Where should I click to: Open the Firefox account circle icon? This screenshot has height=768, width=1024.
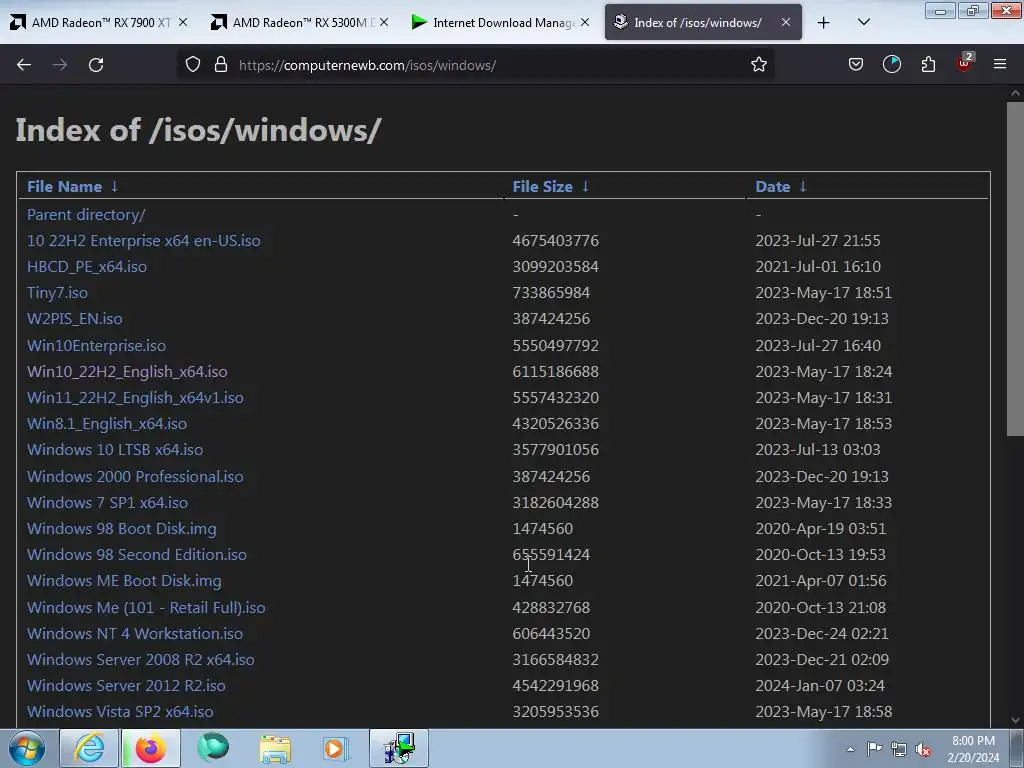click(x=891, y=65)
